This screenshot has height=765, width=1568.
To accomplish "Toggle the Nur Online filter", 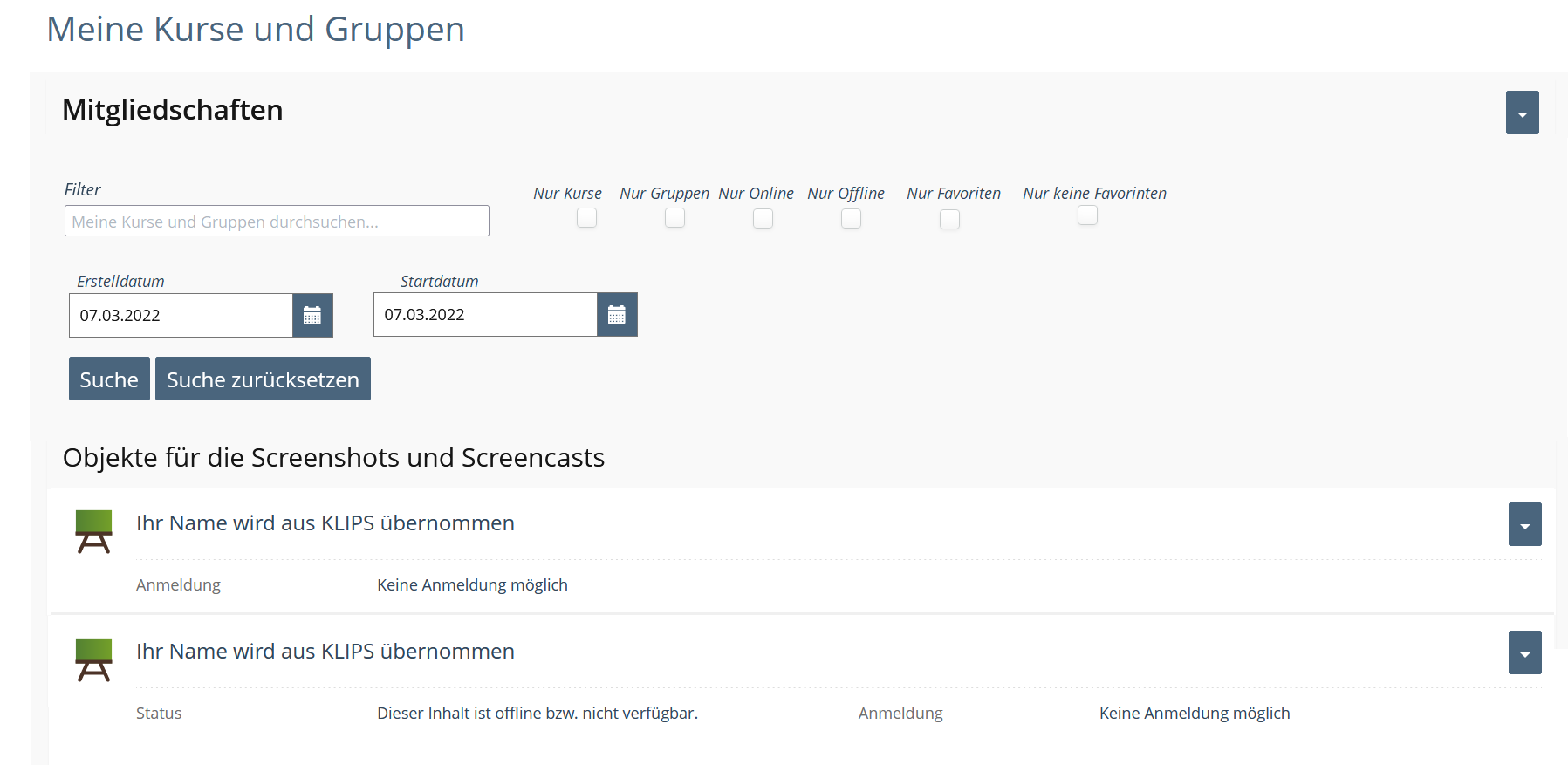I will [763, 218].
